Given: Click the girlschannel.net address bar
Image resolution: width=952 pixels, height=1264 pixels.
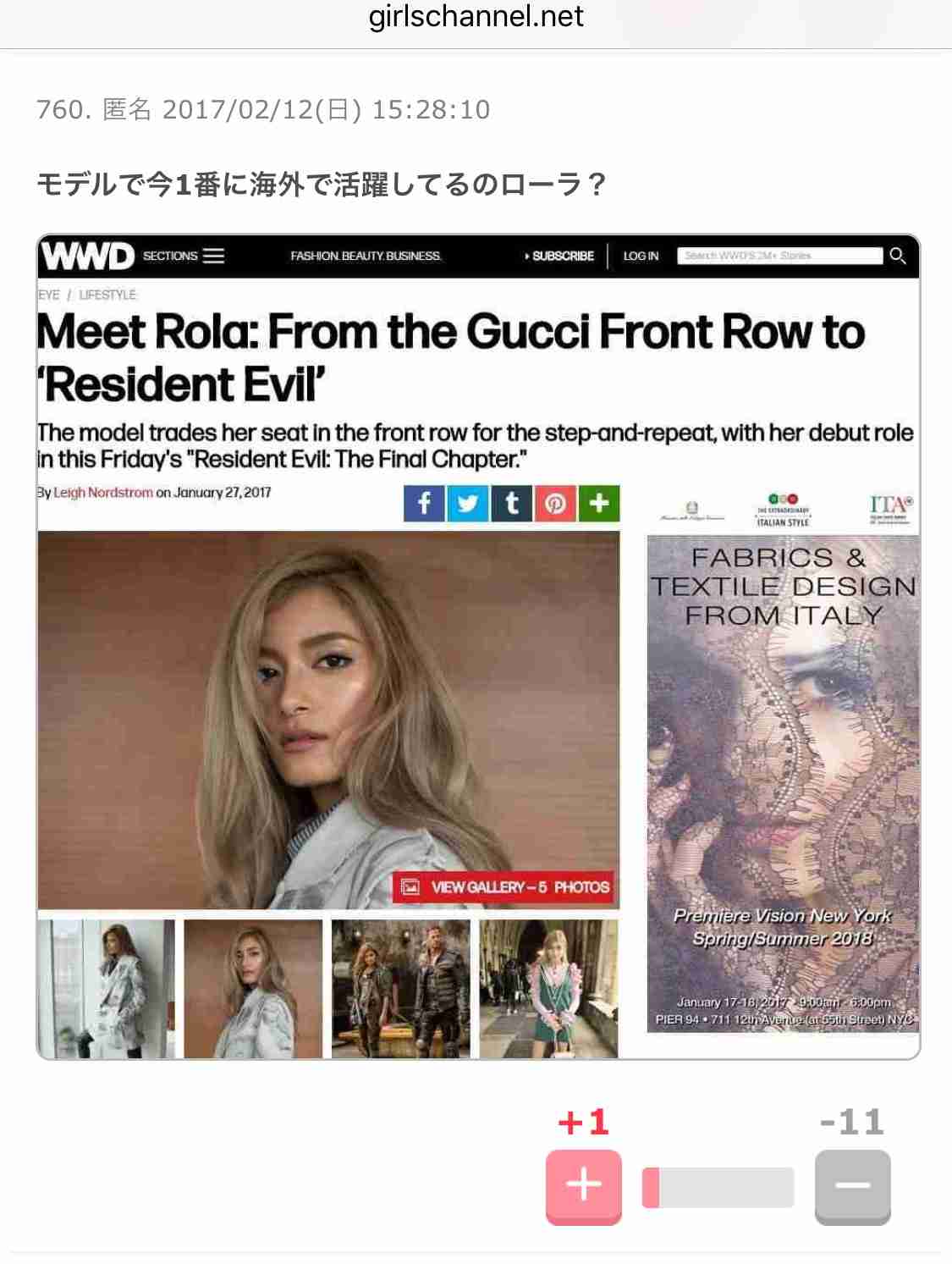Looking at the screenshot, I should coord(476,17).
